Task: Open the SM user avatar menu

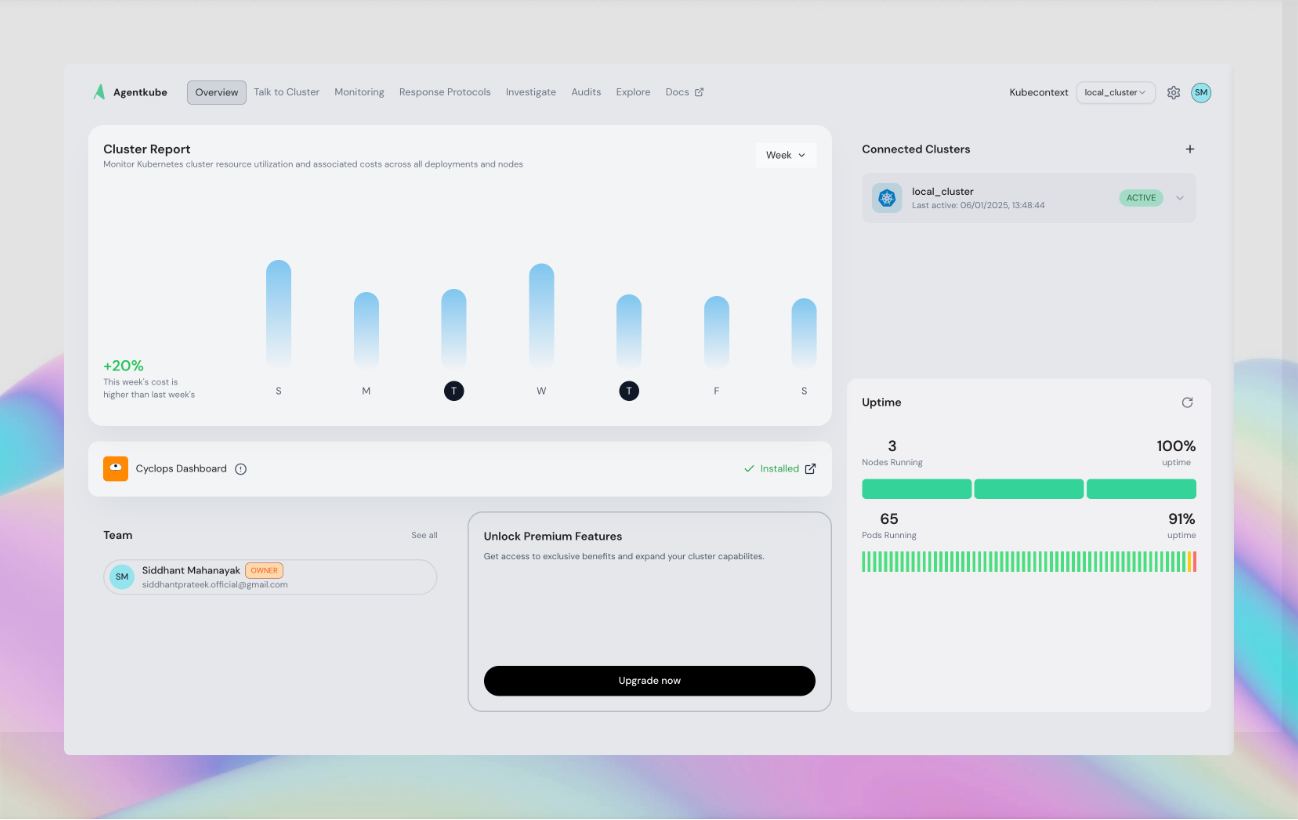Action: click(1201, 92)
